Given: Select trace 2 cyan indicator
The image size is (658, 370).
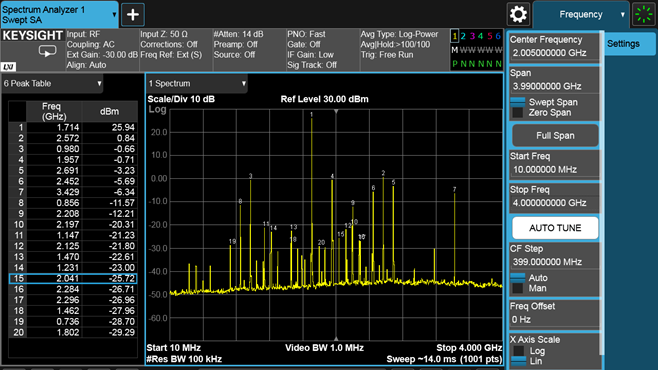Looking at the screenshot, I should [463, 36].
